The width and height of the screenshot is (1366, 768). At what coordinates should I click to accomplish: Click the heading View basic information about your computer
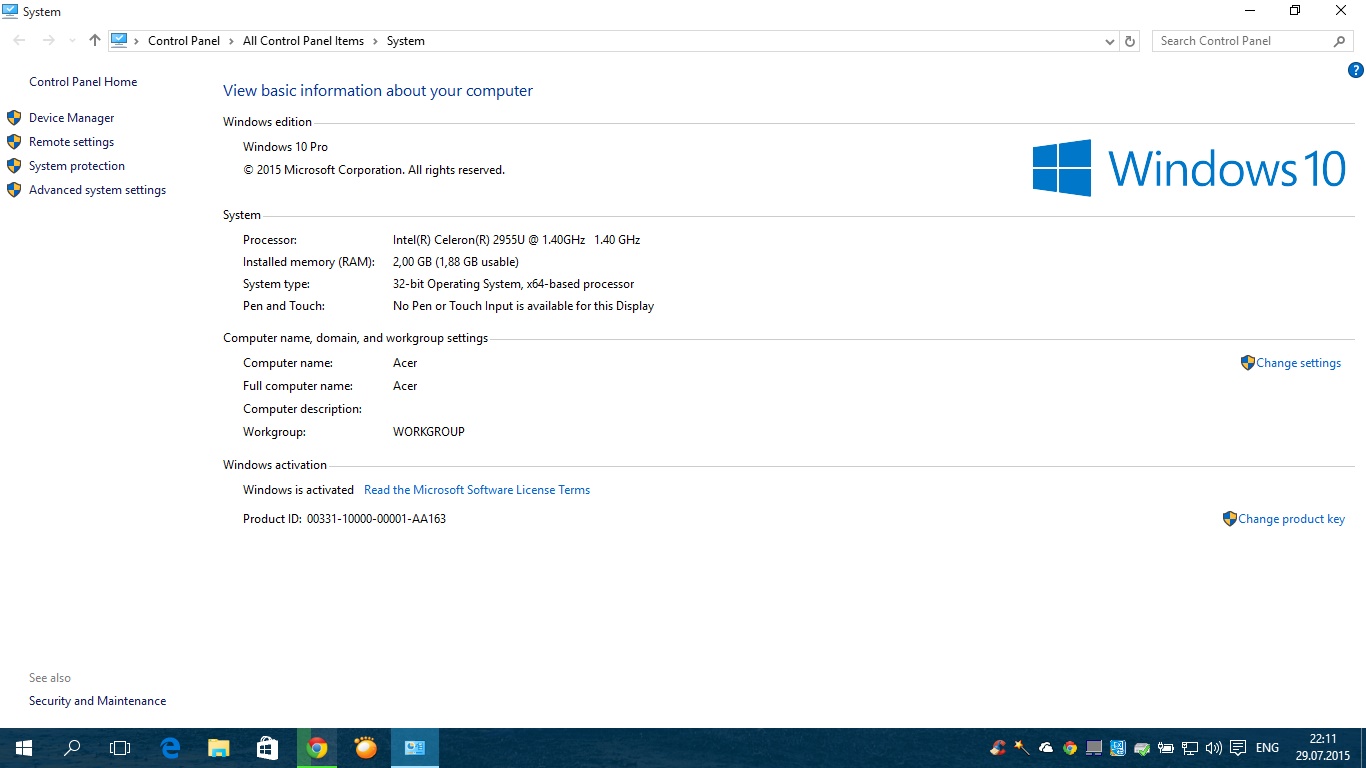point(378,91)
